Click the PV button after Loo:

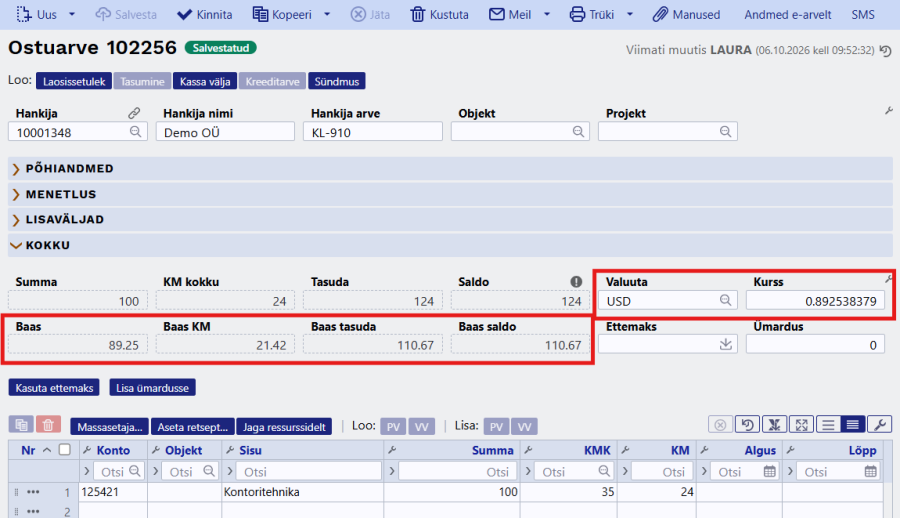tap(393, 427)
